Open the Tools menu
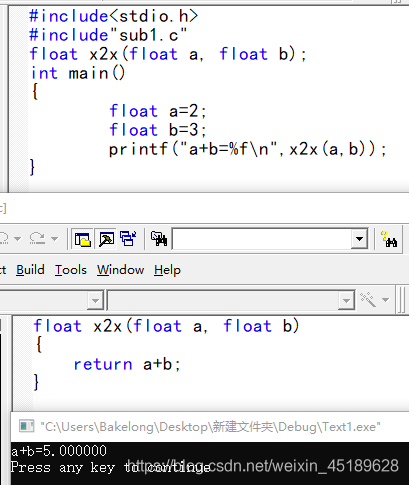 [71, 270]
